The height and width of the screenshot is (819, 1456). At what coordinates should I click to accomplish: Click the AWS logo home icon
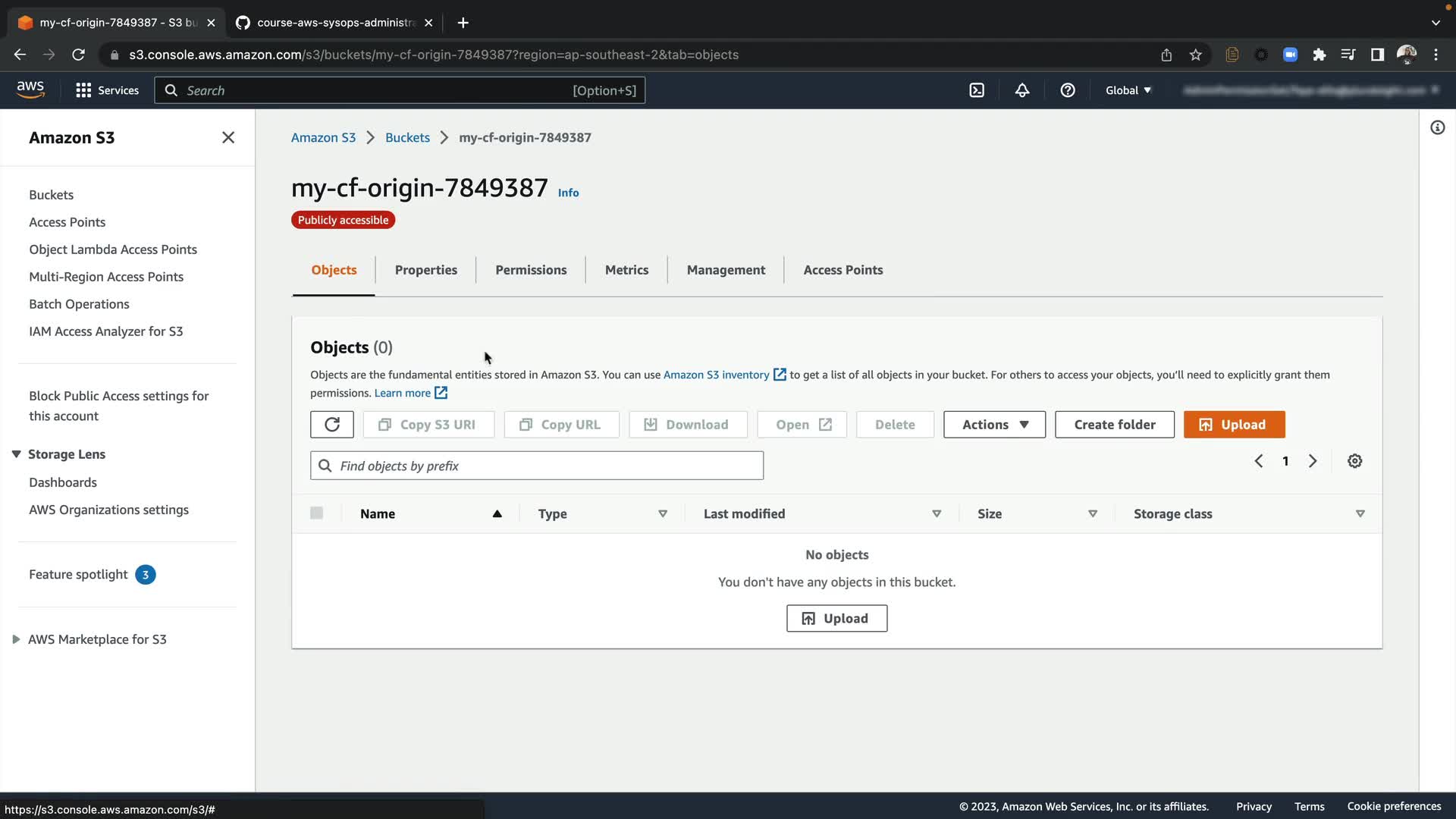coord(30,89)
